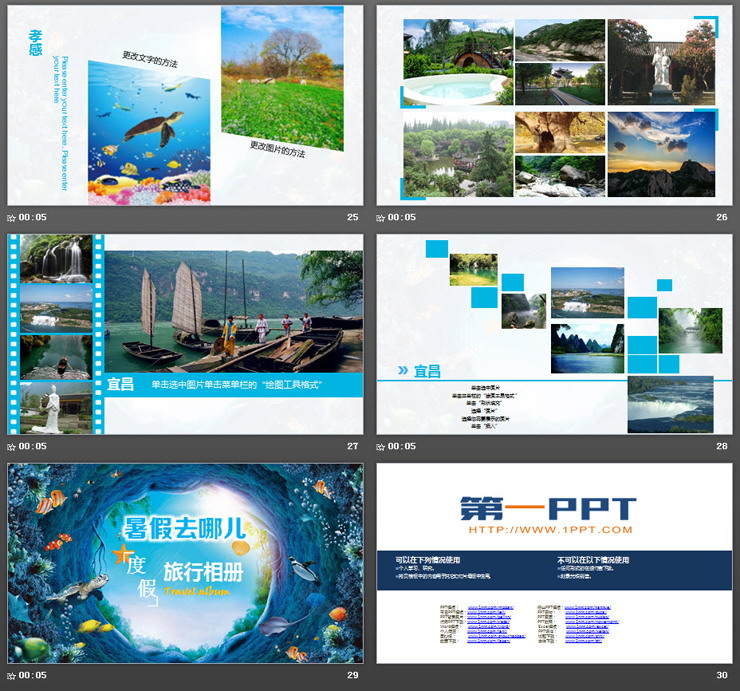Select the underwater travel album slide 29
Viewport: 740px width, 691px height.
coord(185,563)
